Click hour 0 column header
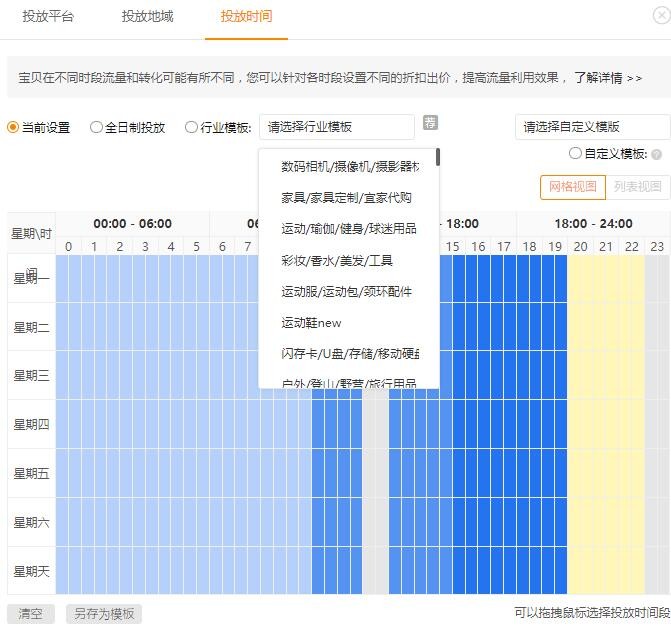The height and width of the screenshot is (640, 671). [x=68, y=246]
